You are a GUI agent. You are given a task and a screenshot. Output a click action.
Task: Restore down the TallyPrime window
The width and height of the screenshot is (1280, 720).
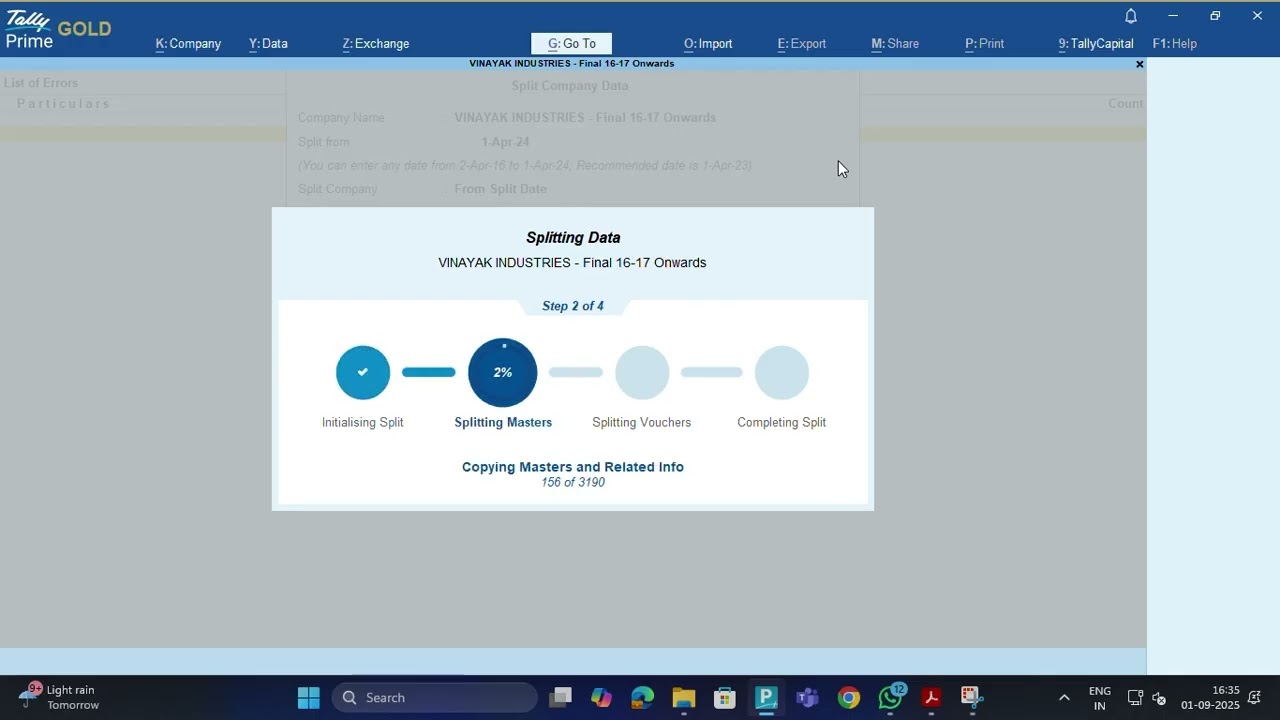tap(1215, 16)
